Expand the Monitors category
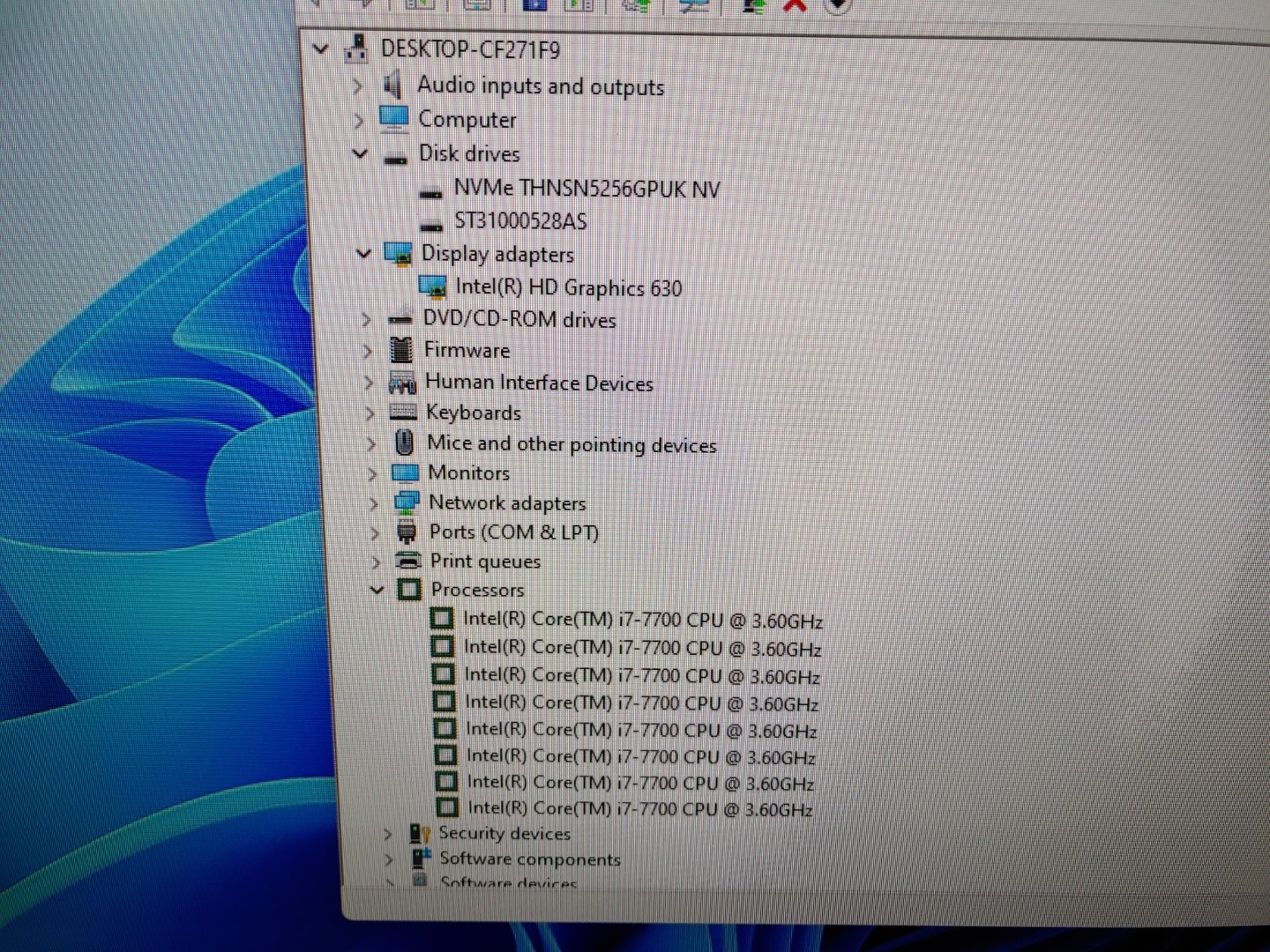The height and width of the screenshot is (952, 1270). [x=372, y=474]
